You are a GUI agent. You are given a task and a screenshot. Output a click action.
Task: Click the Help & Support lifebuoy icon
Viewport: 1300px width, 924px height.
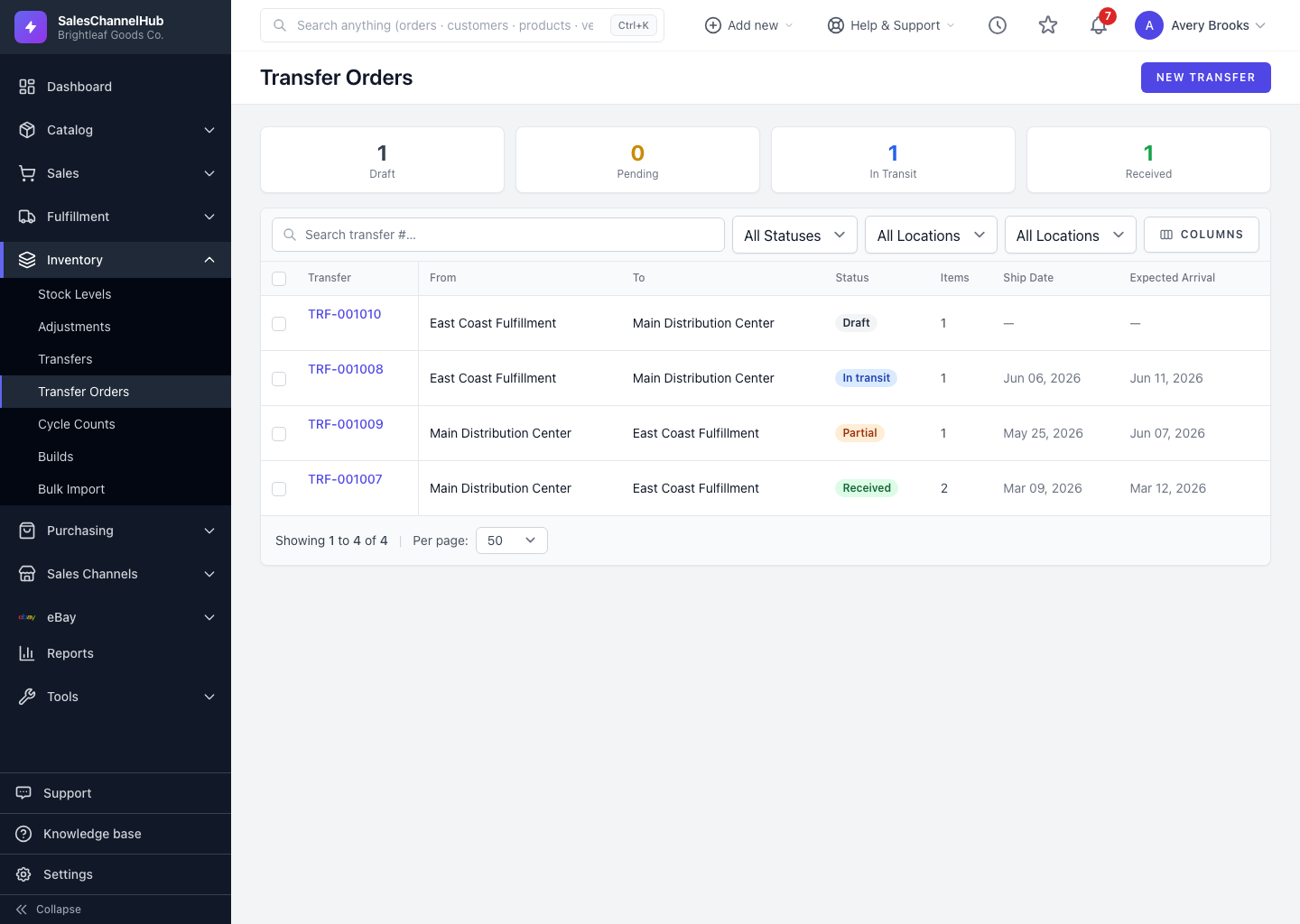(836, 25)
